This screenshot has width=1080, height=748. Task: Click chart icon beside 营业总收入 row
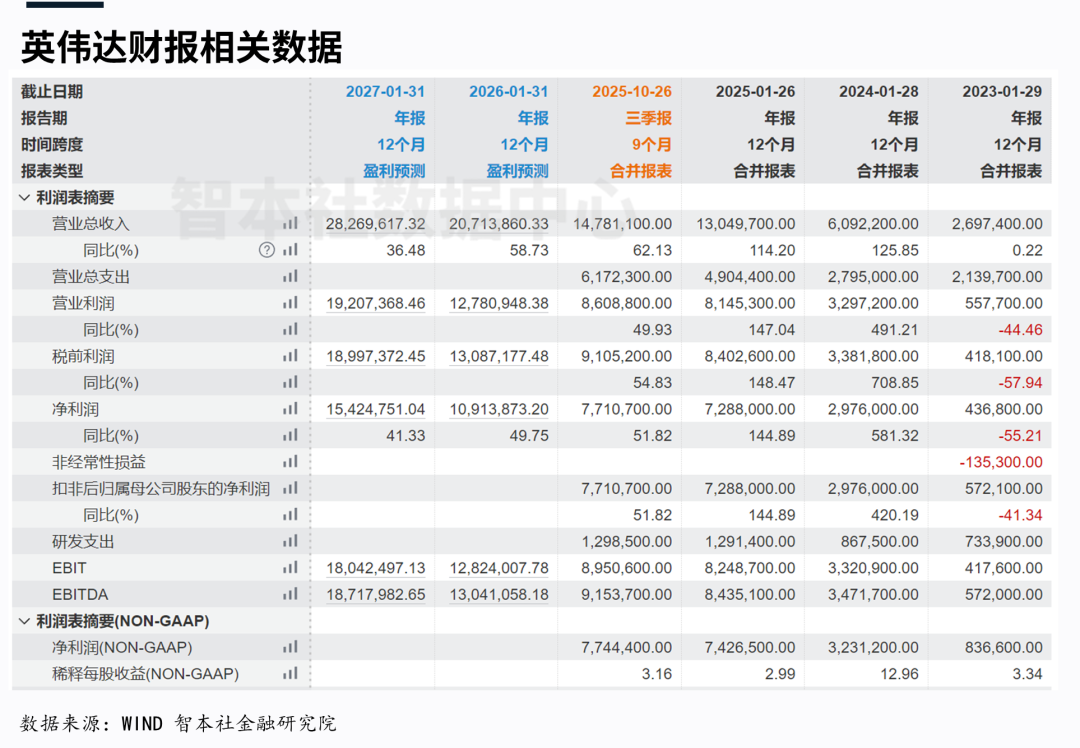[x=290, y=224]
